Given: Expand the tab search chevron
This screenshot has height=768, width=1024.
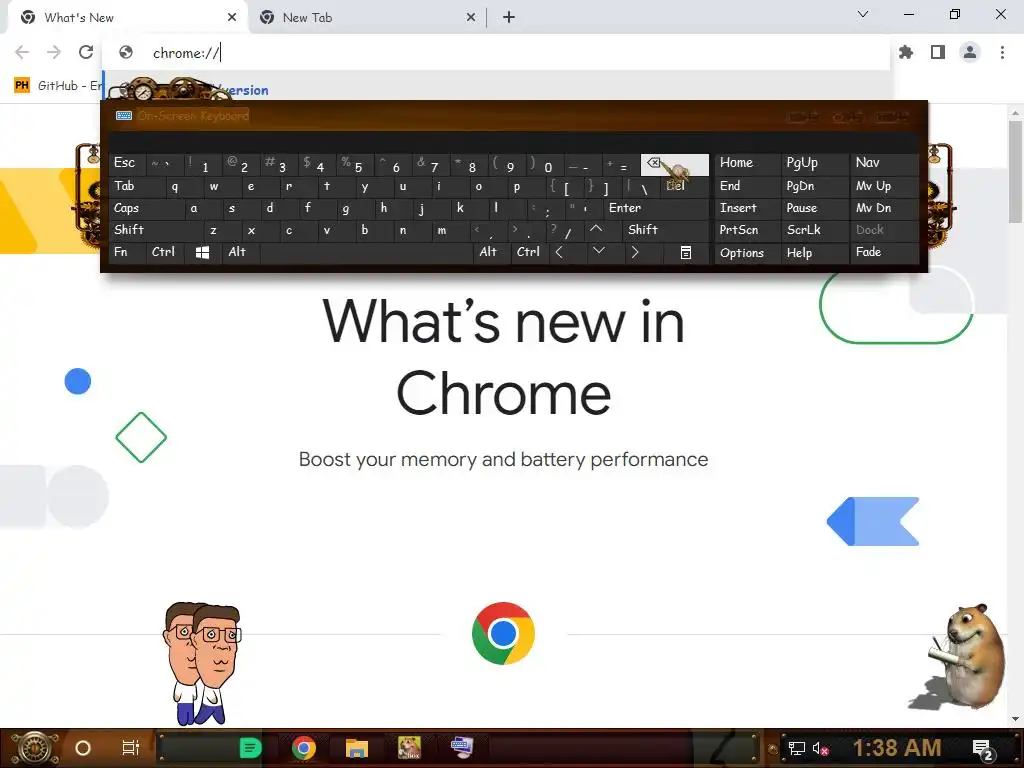Looking at the screenshot, I should coord(863,14).
